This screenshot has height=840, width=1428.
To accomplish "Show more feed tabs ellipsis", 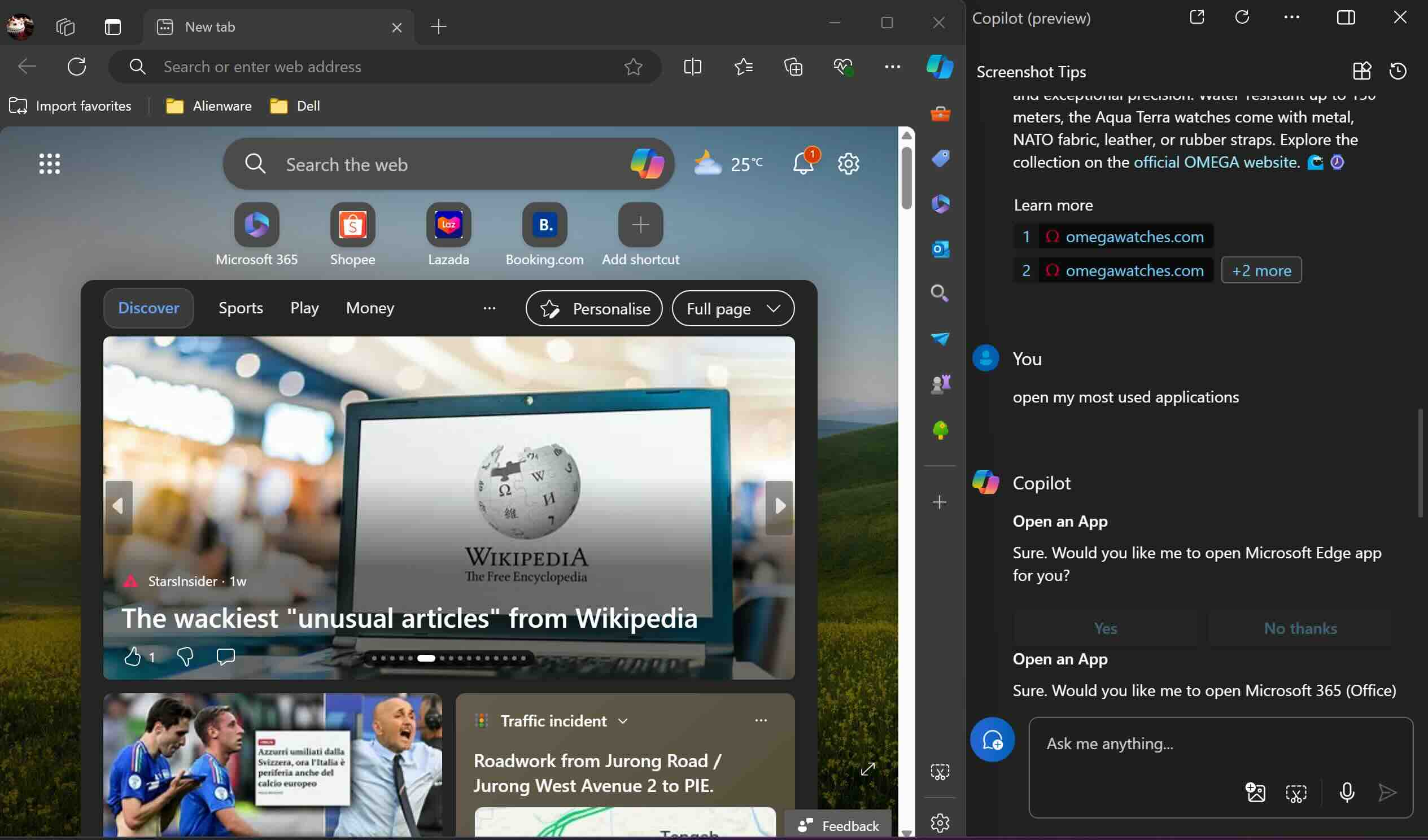I will [x=490, y=308].
